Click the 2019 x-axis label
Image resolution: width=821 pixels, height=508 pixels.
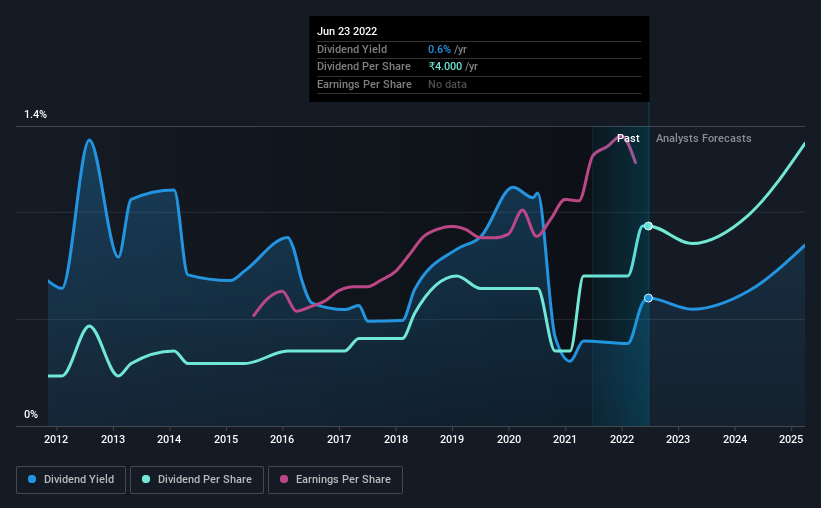click(452, 439)
